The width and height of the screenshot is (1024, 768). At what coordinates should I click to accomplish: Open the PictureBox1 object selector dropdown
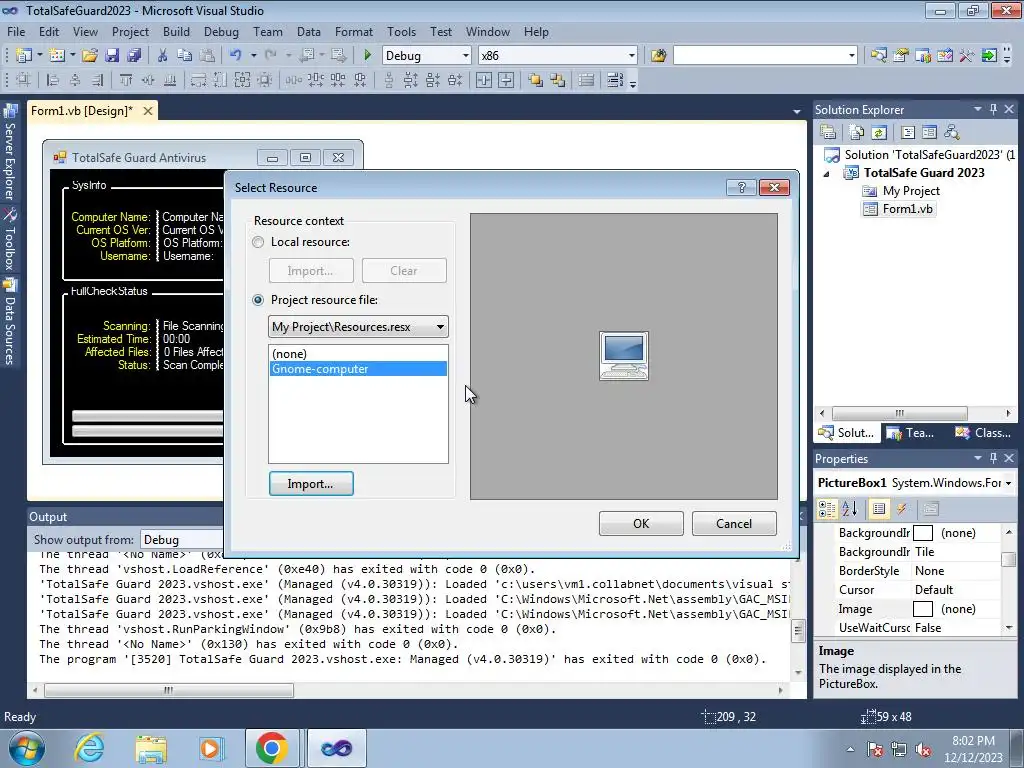click(1008, 483)
